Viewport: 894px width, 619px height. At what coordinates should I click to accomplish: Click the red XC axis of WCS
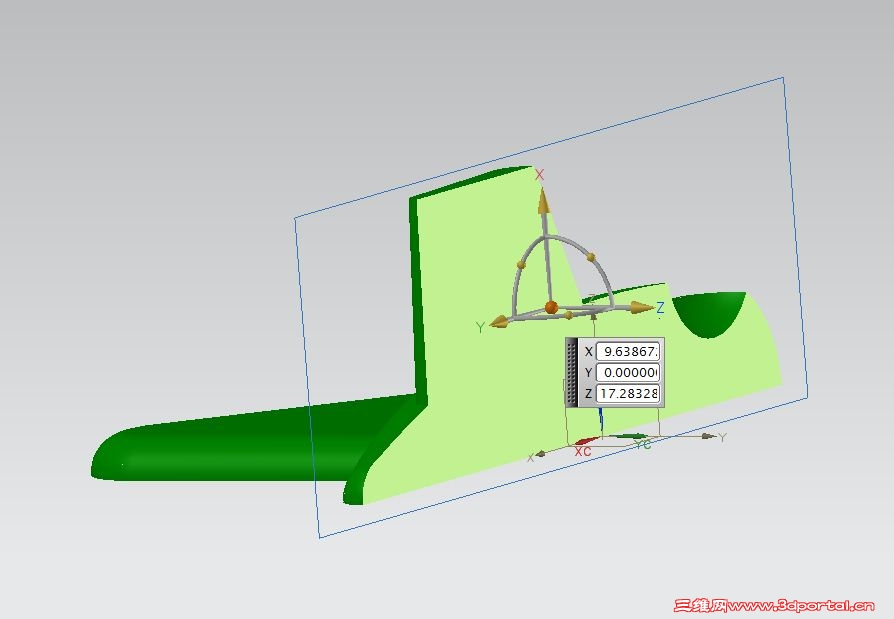pos(586,441)
